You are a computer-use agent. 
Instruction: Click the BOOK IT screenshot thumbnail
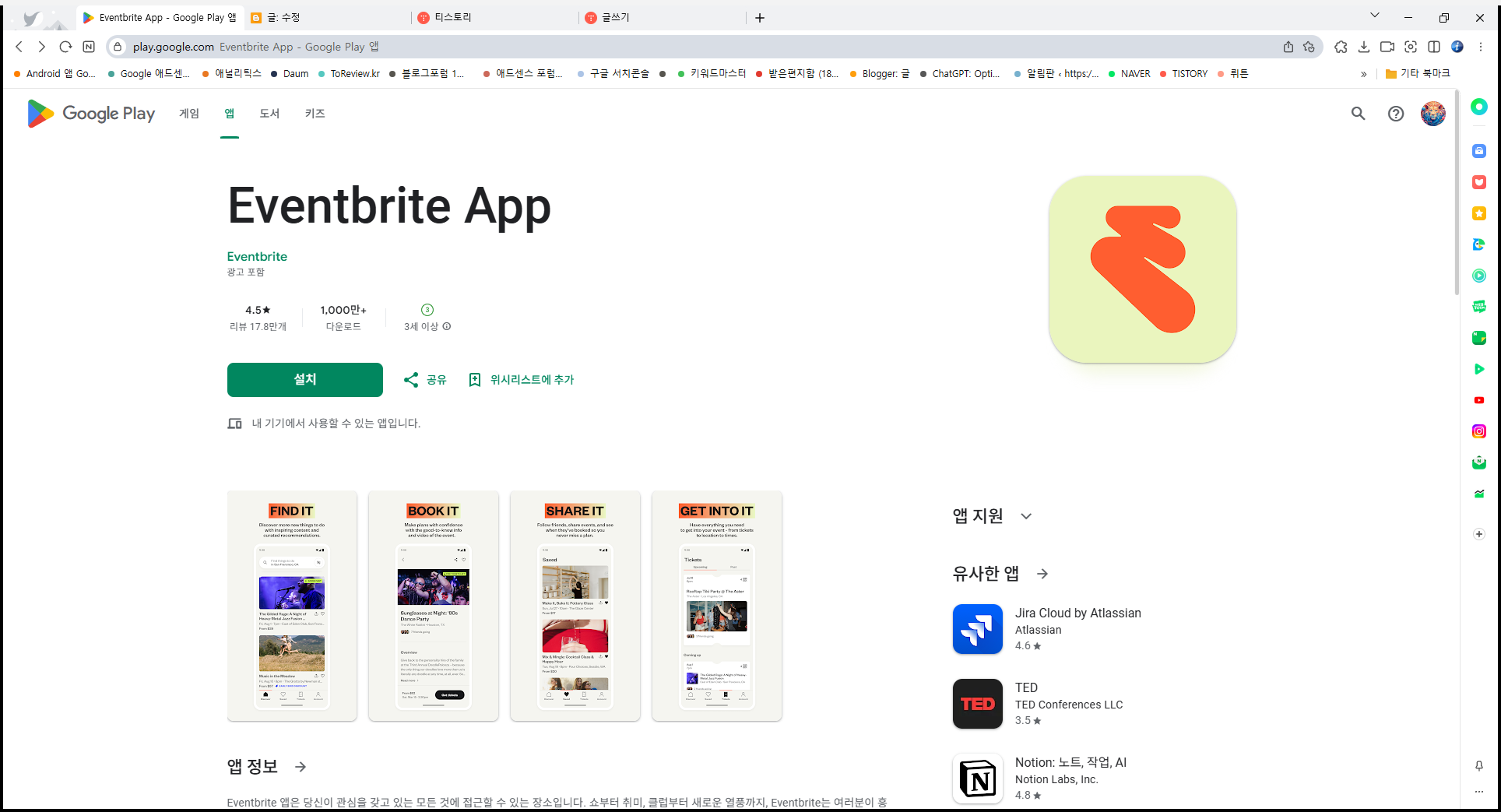(433, 606)
